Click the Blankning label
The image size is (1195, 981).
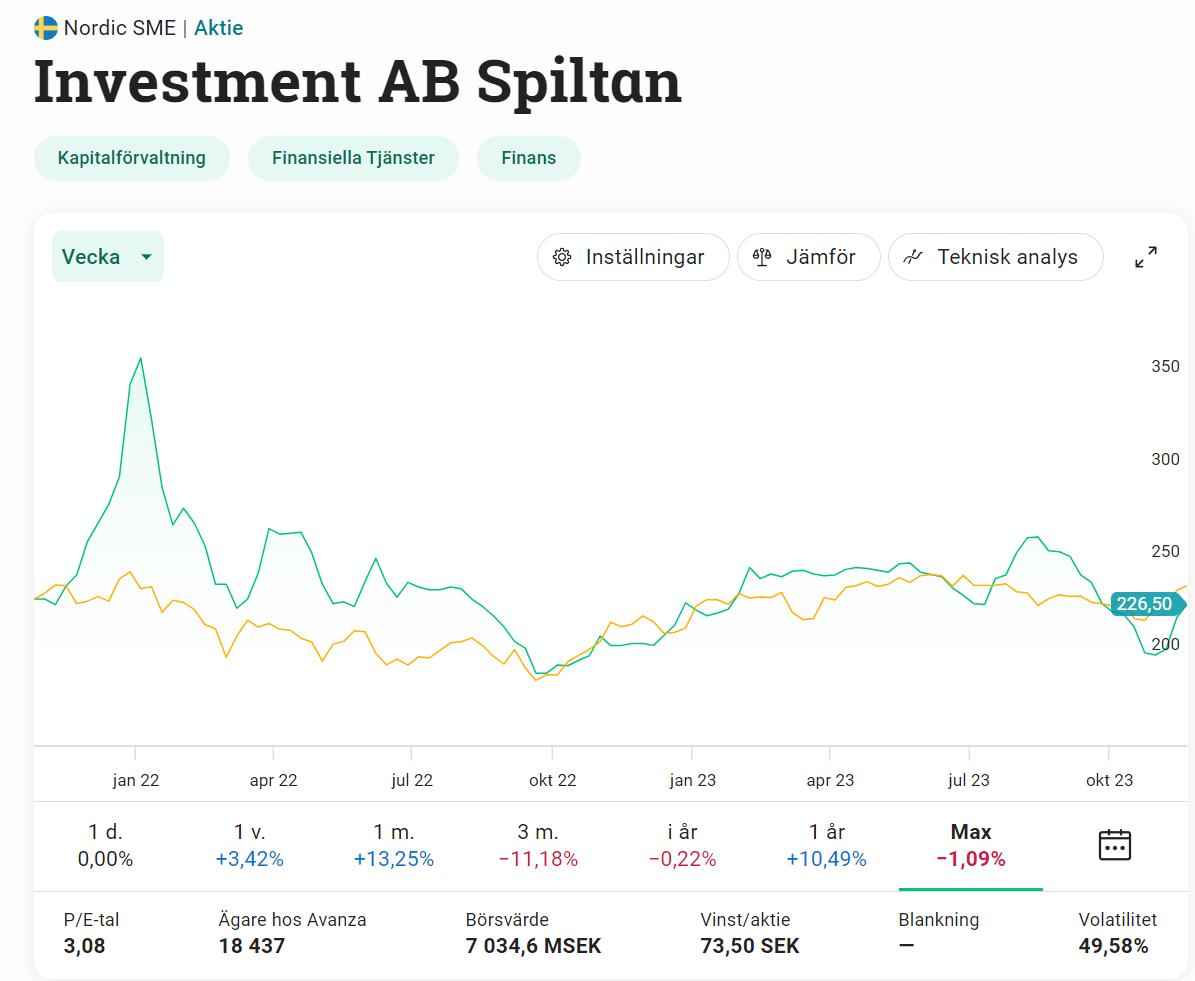pyautogui.click(x=939, y=919)
